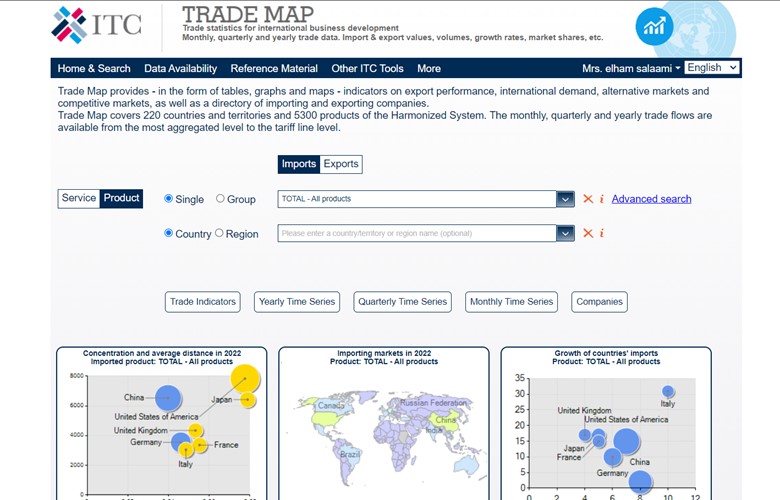Click Russian Federation on the world map

point(433,403)
